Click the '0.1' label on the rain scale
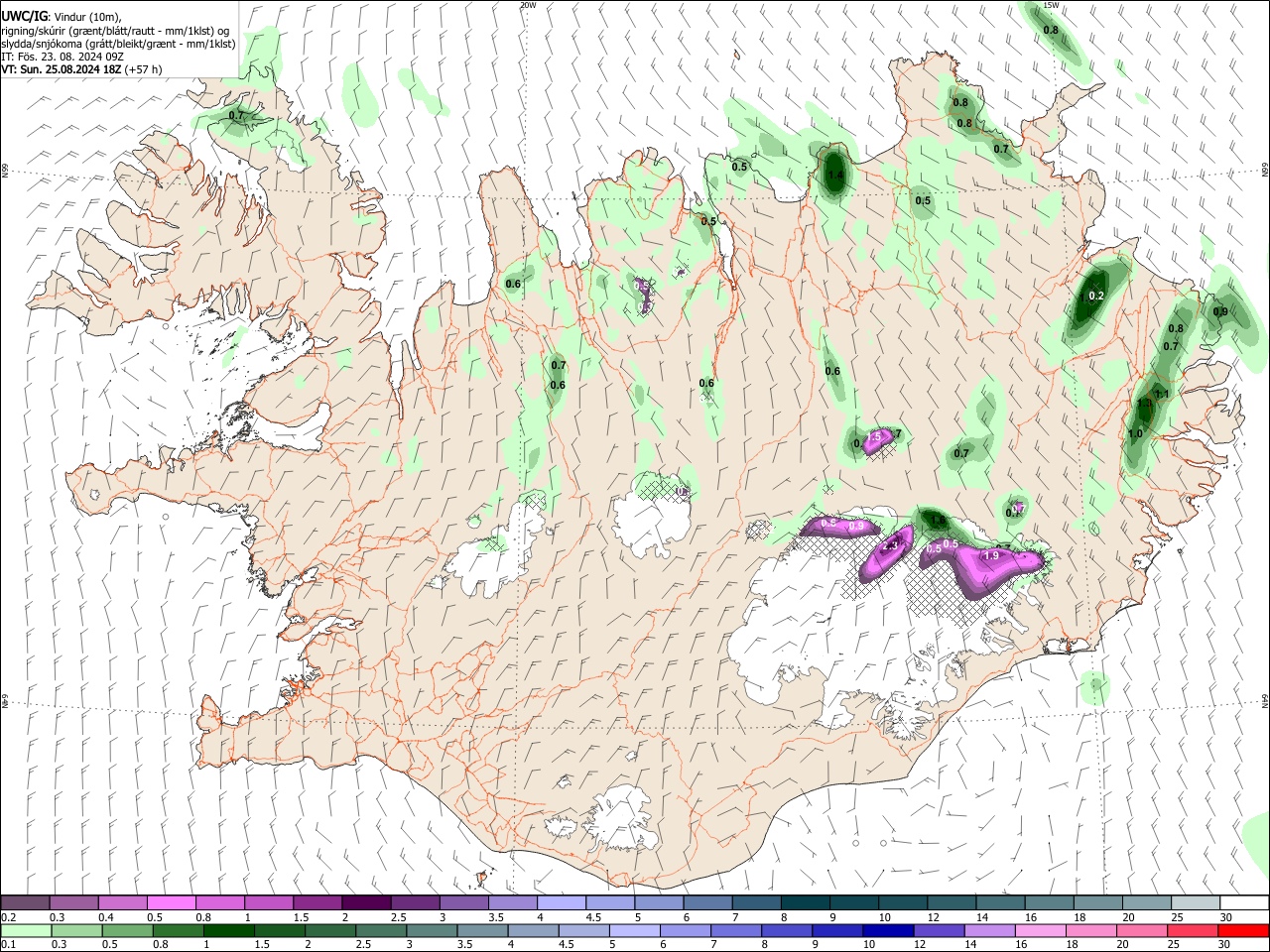The image size is (1270, 952). [x=8, y=945]
